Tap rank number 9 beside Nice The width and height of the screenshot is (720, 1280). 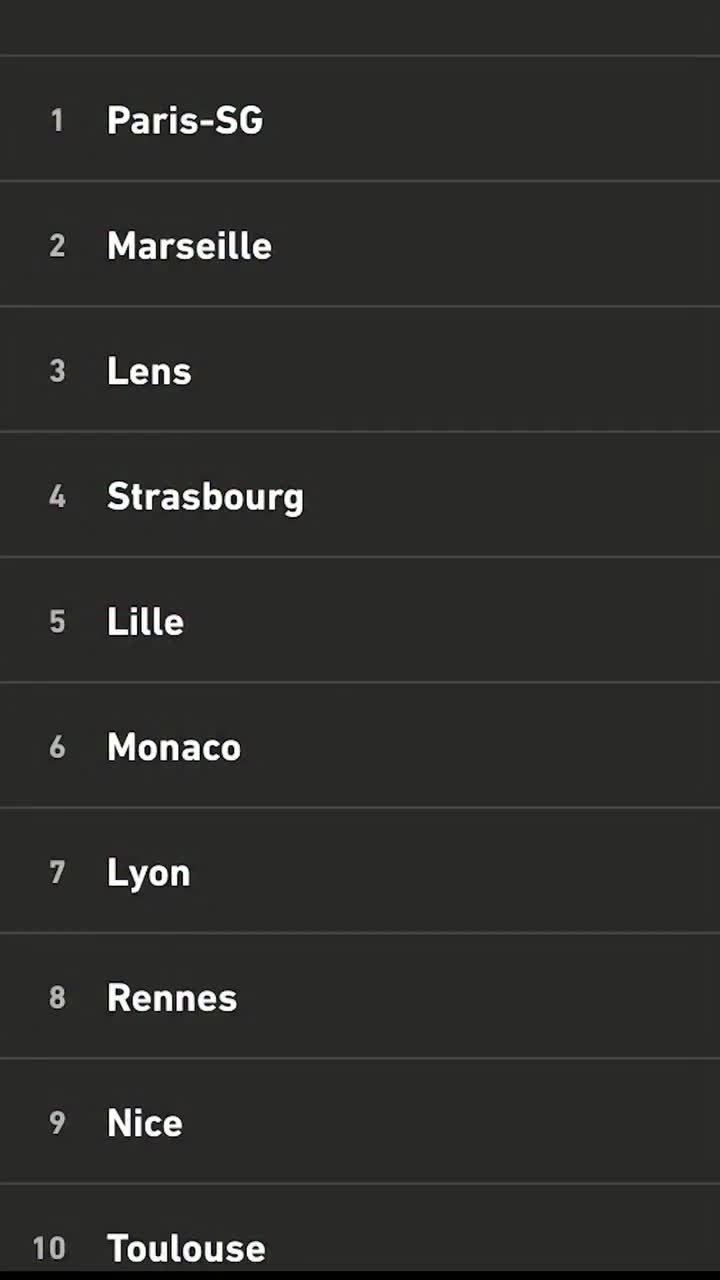pyautogui.click(x=57, y=1123)
